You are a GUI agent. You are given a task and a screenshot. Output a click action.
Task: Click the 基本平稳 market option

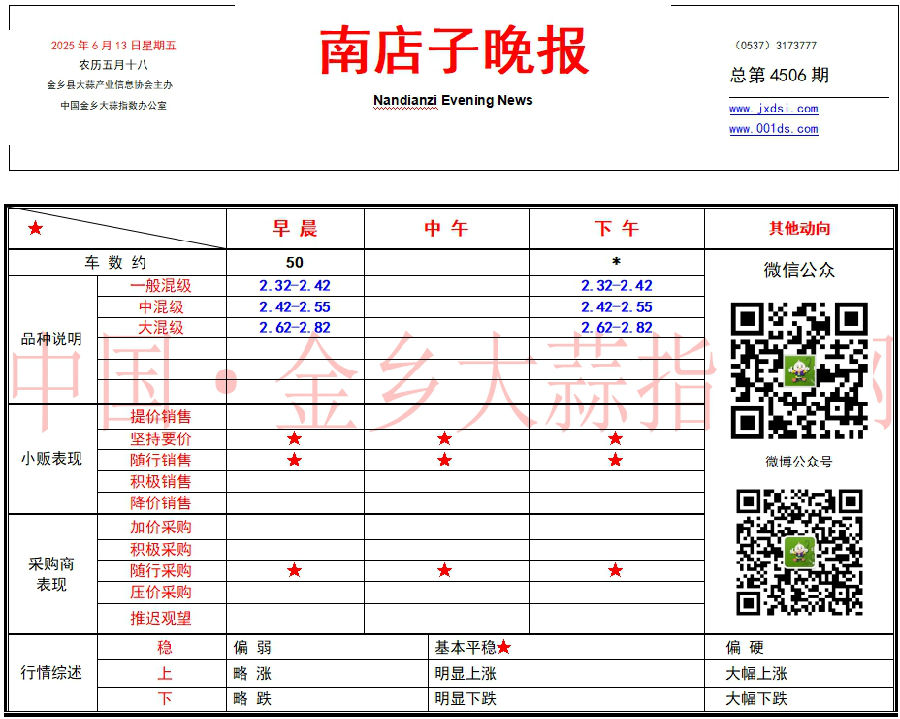(x=465, y=648)
